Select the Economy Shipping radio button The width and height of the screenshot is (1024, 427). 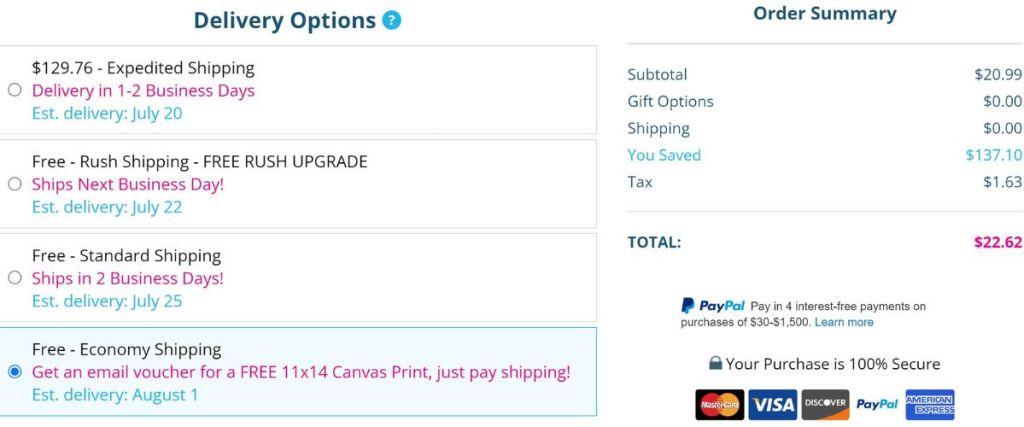click(x=14, y=372)
